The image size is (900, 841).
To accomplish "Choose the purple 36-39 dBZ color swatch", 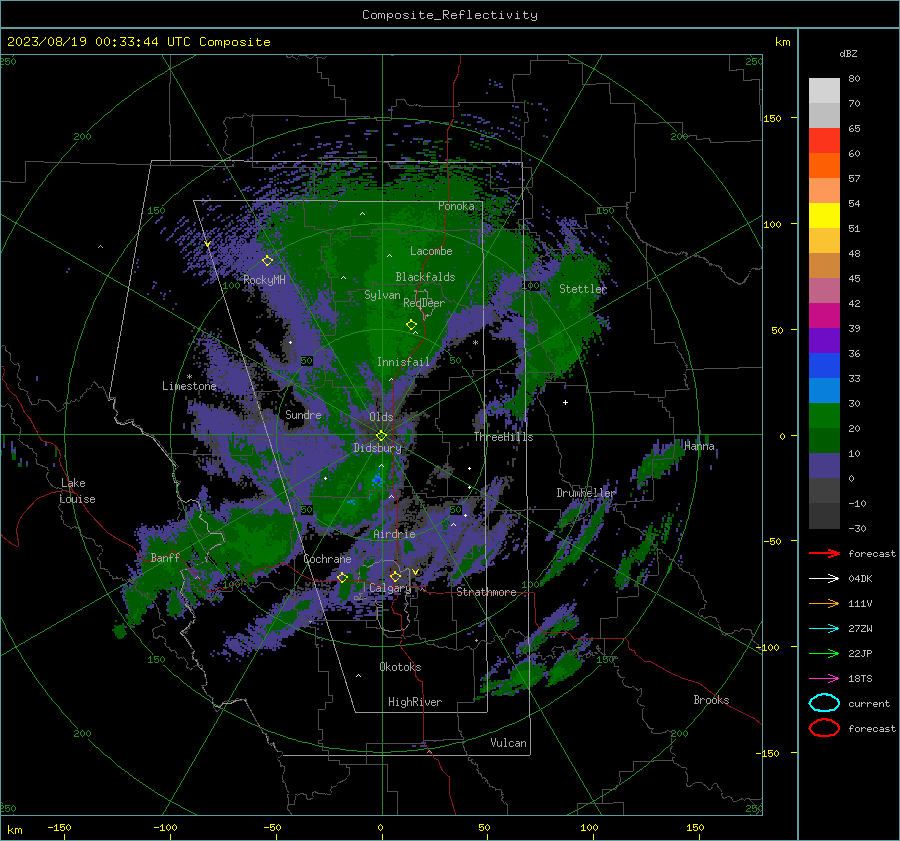I will point(824,341).
